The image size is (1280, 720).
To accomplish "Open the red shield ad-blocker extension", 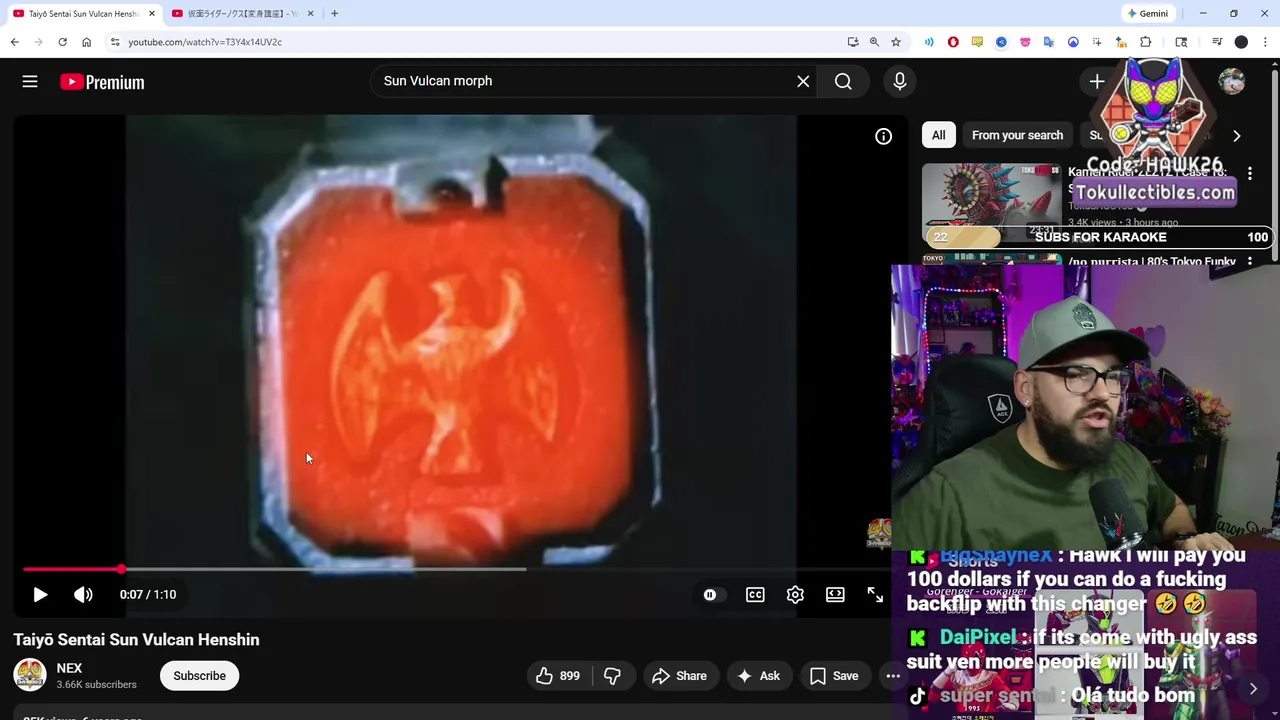I will [953, 42].
